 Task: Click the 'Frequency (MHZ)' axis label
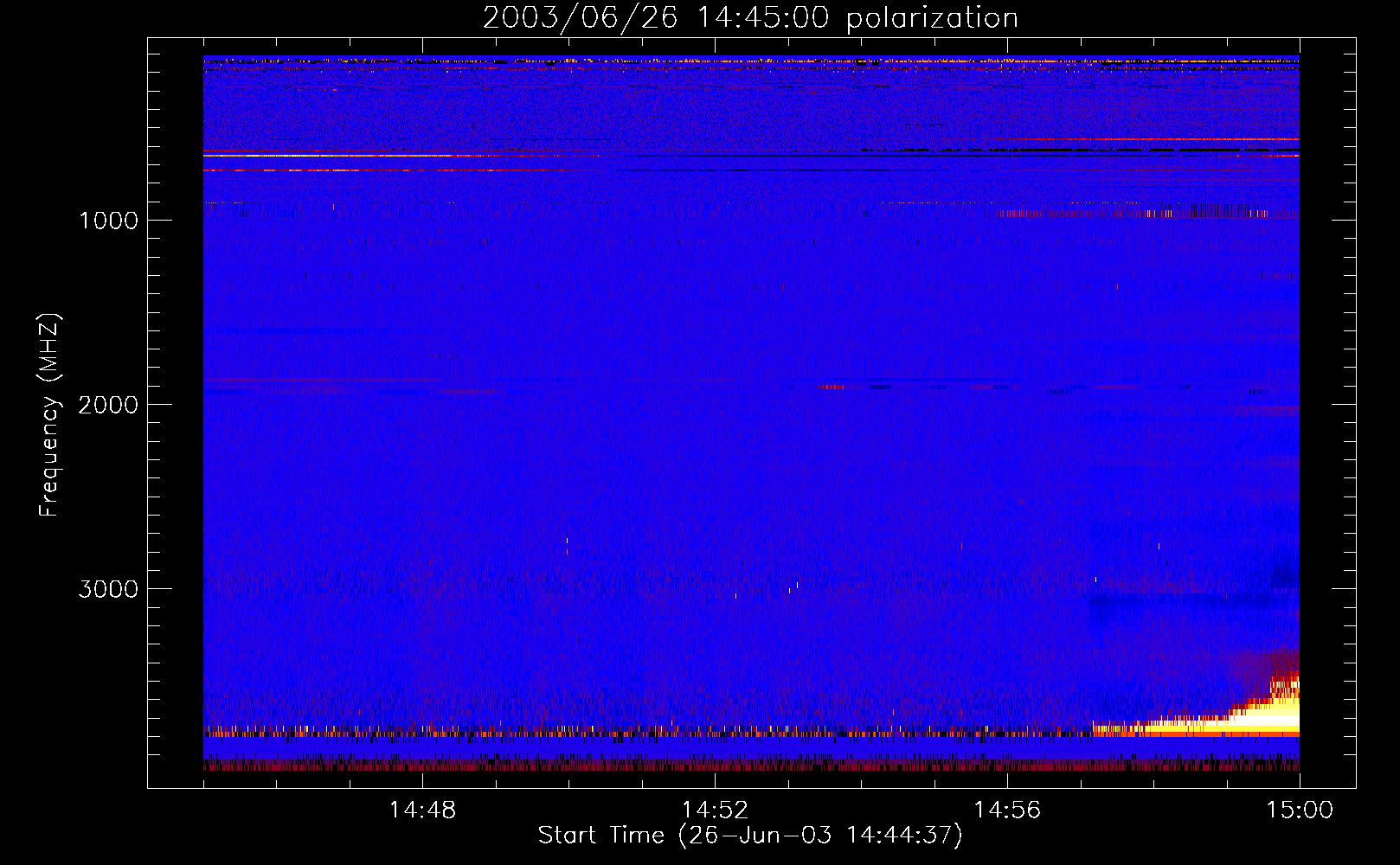[49, 414]
